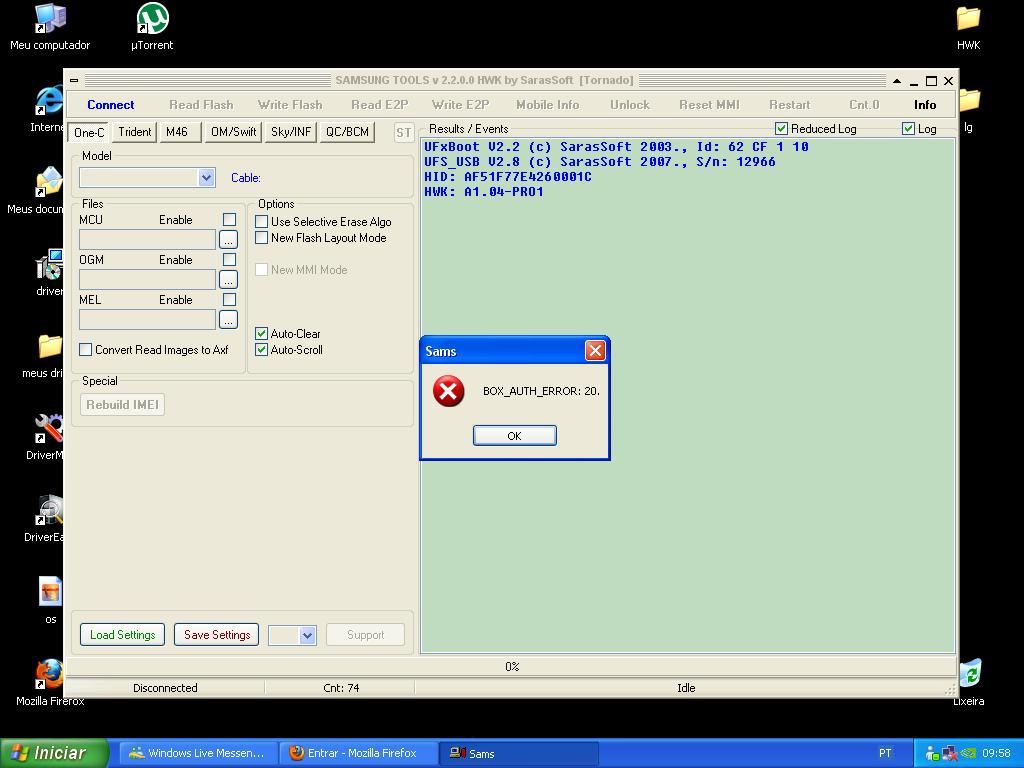Click Load Settings button
The image size is (1024, 768).
click(x=122, y=635)
